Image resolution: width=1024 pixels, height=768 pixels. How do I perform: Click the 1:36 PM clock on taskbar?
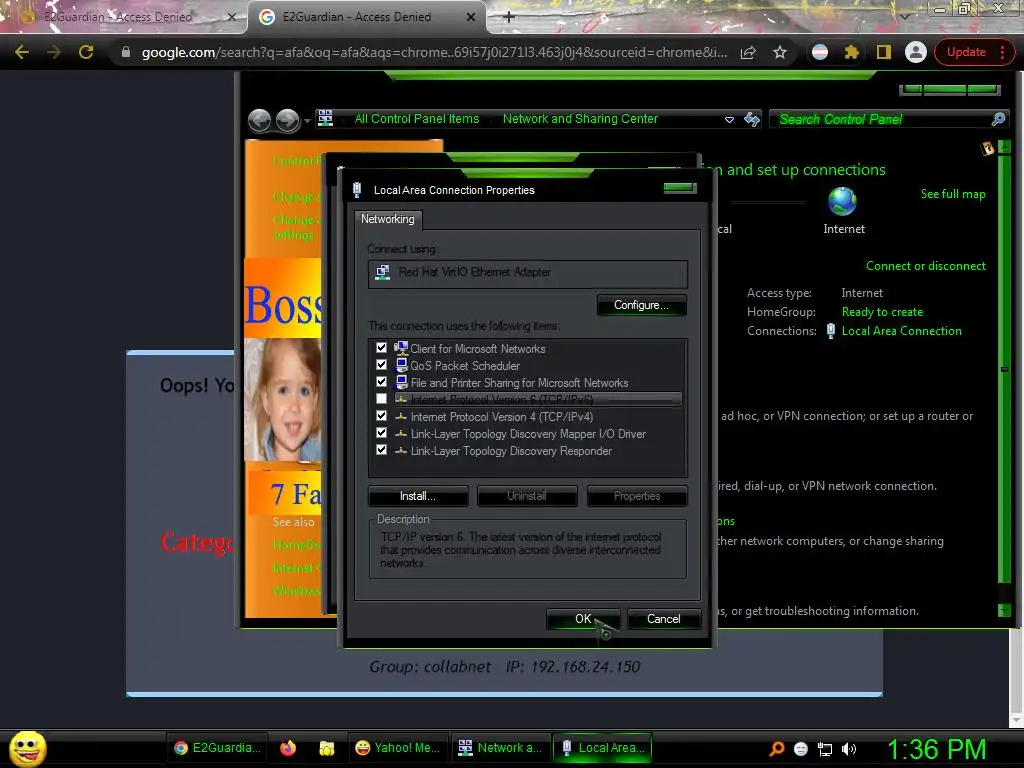tap(936, 749)
